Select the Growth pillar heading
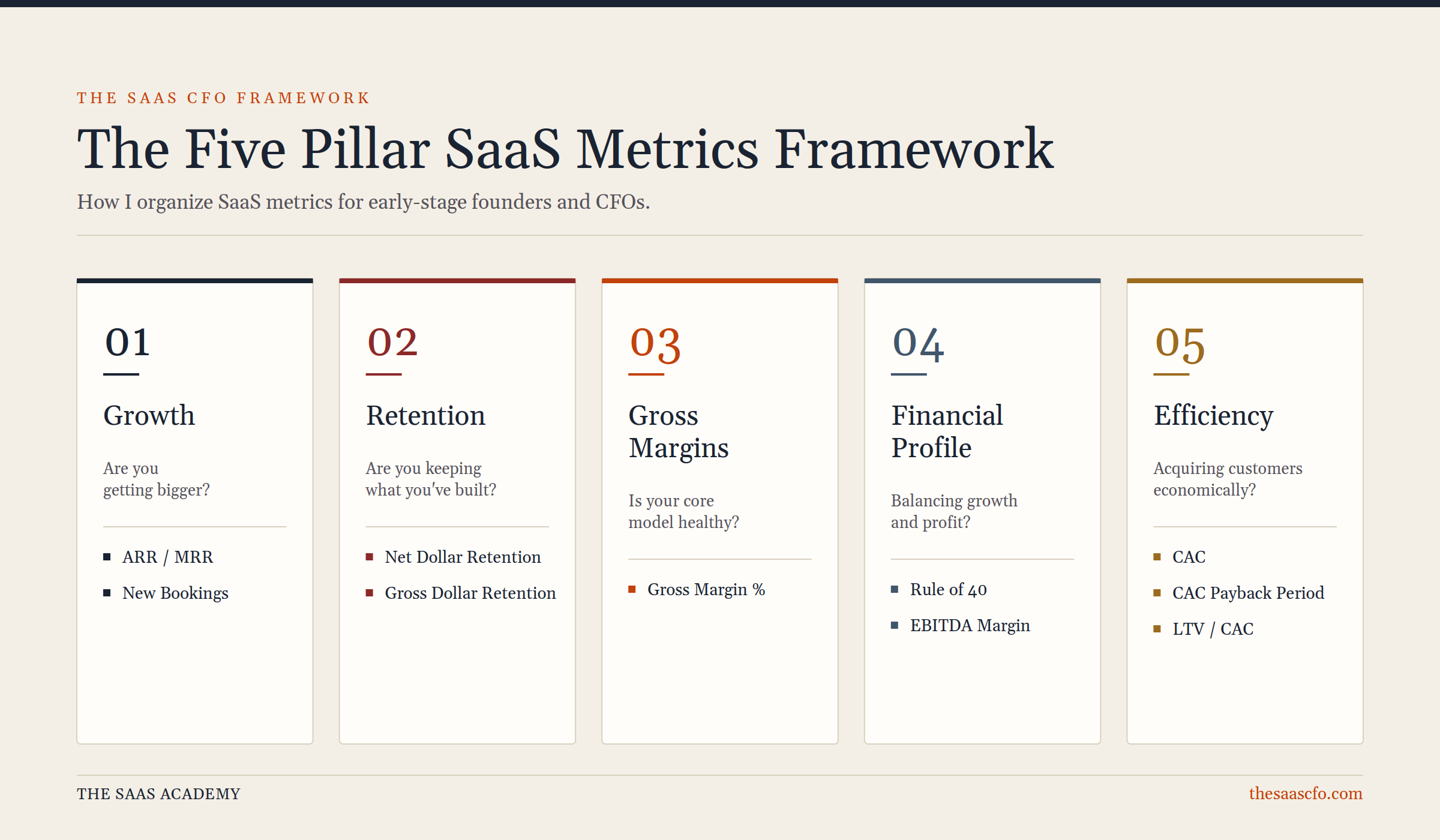1440x840 pixels. pos(149,415)
